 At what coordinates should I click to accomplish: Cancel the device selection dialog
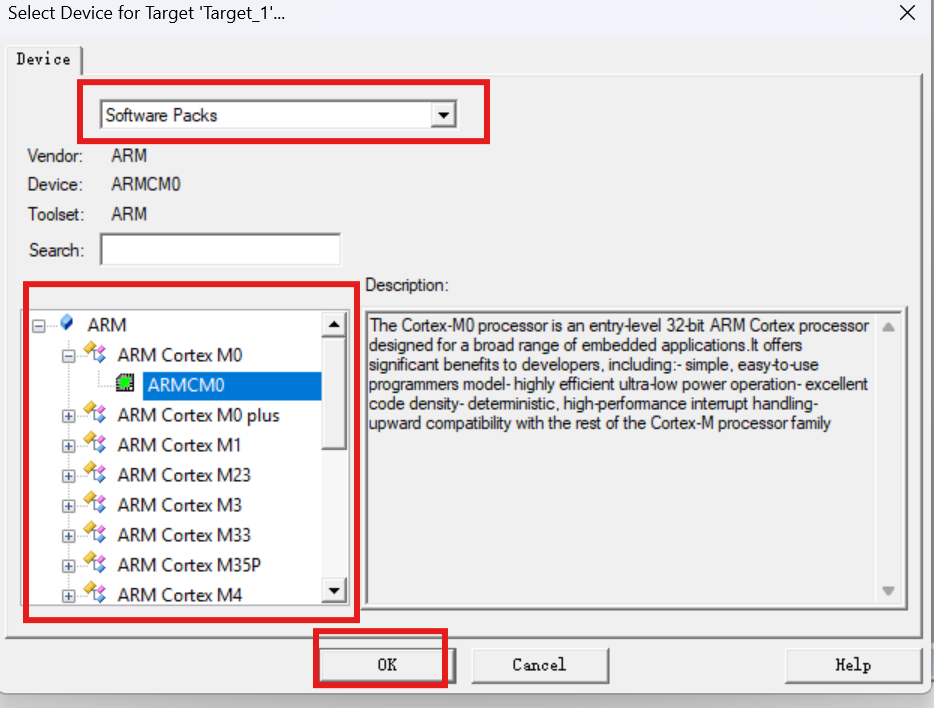coord(540,665)
